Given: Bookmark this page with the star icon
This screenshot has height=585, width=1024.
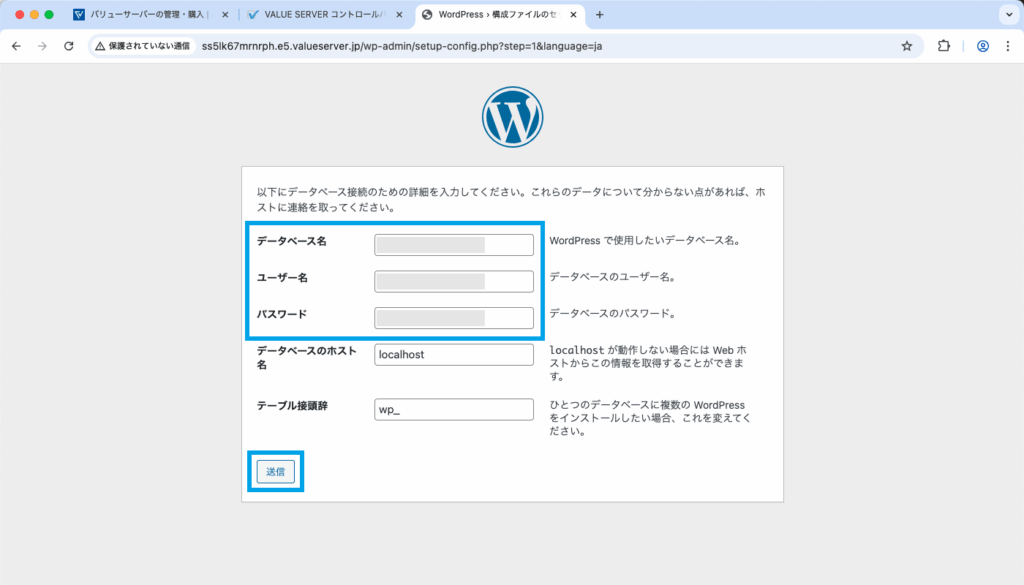Looking at the screenshot, I should point(906,45).
